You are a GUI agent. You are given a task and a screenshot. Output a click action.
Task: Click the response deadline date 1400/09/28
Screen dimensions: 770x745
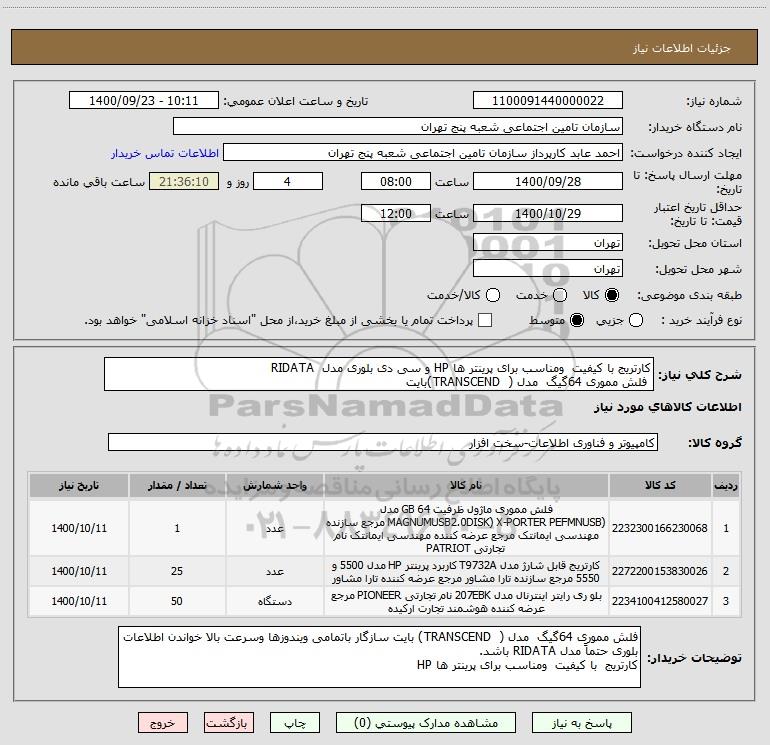548,181
